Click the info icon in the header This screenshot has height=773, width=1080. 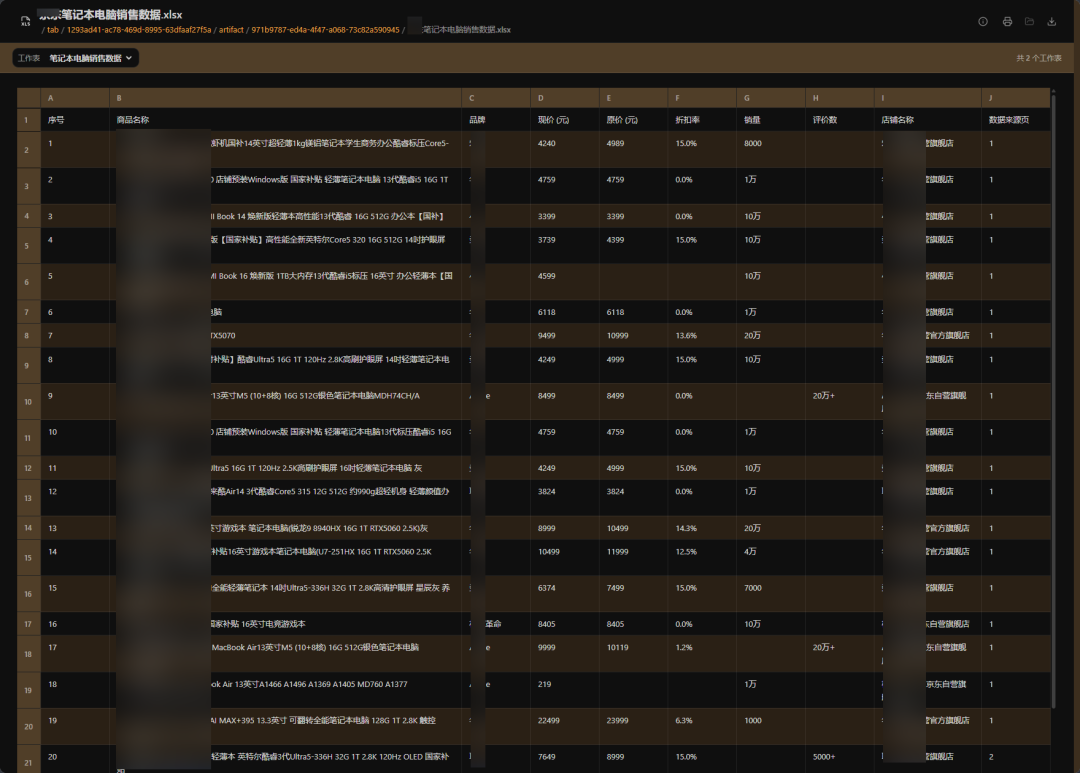tap(983, 21)
